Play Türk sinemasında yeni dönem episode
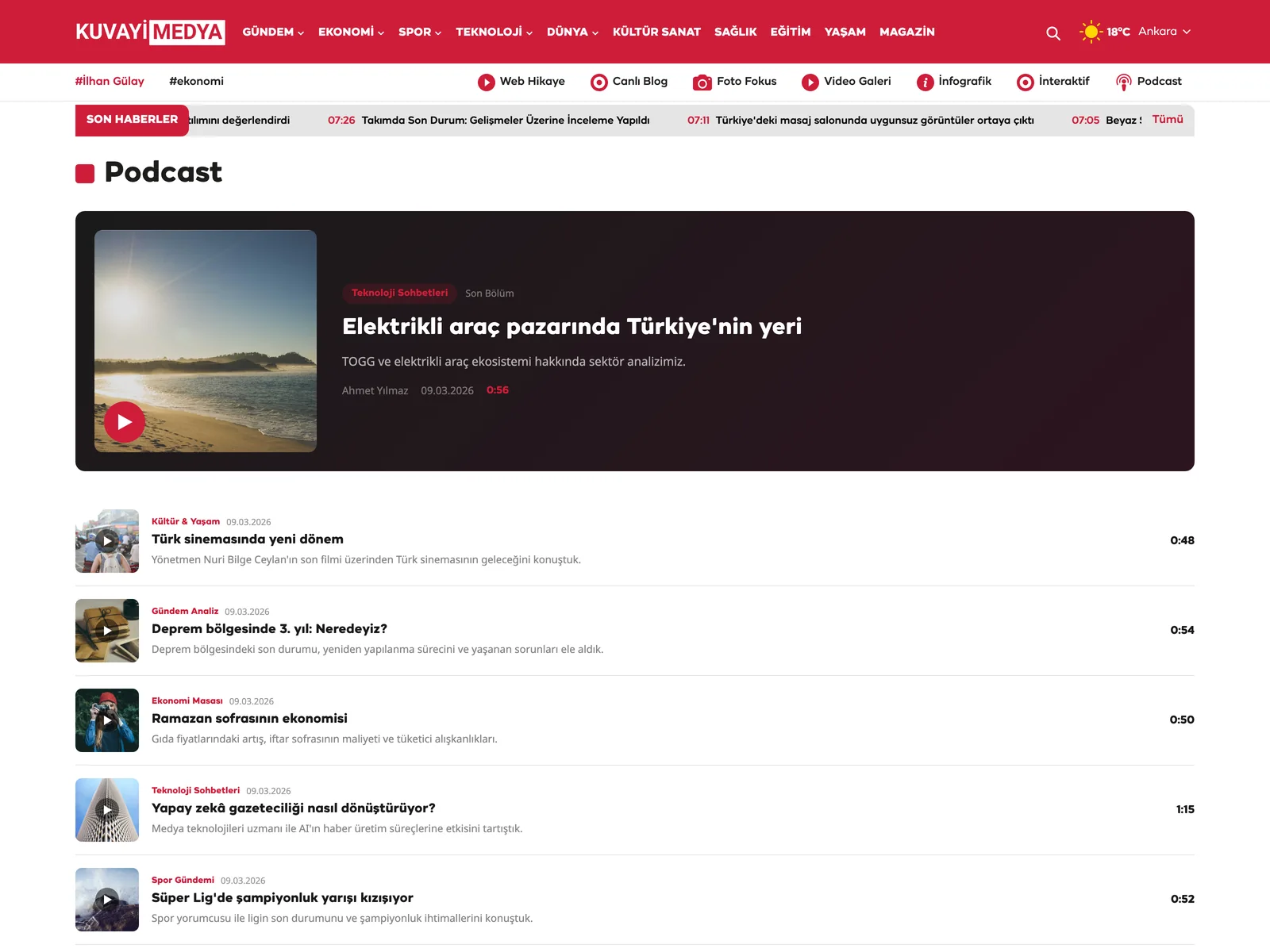 107,541
